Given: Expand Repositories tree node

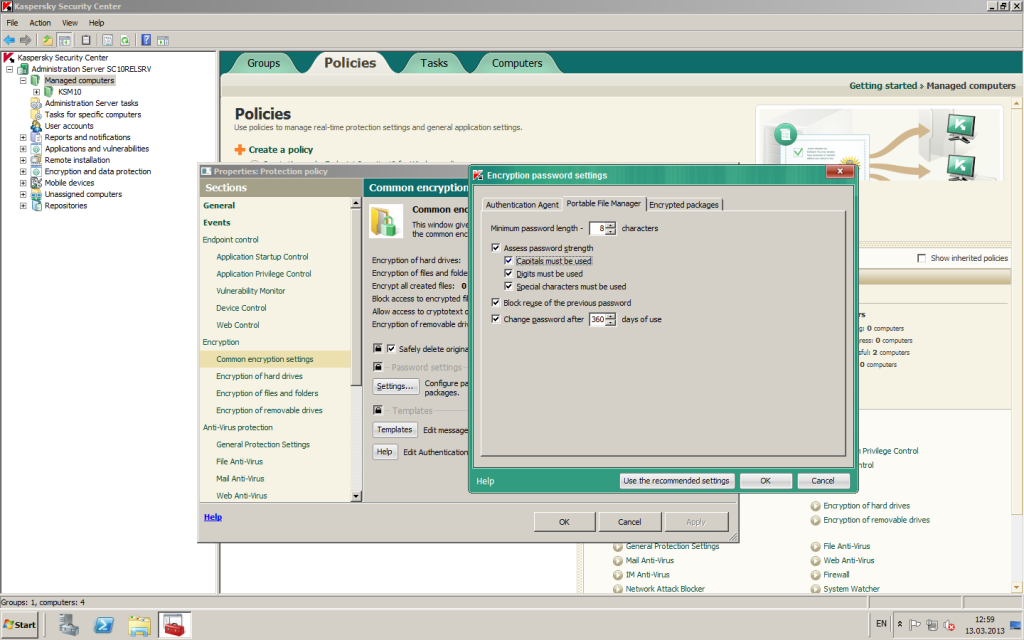Looking at the screenshot, I should click(x=23, y=206).
